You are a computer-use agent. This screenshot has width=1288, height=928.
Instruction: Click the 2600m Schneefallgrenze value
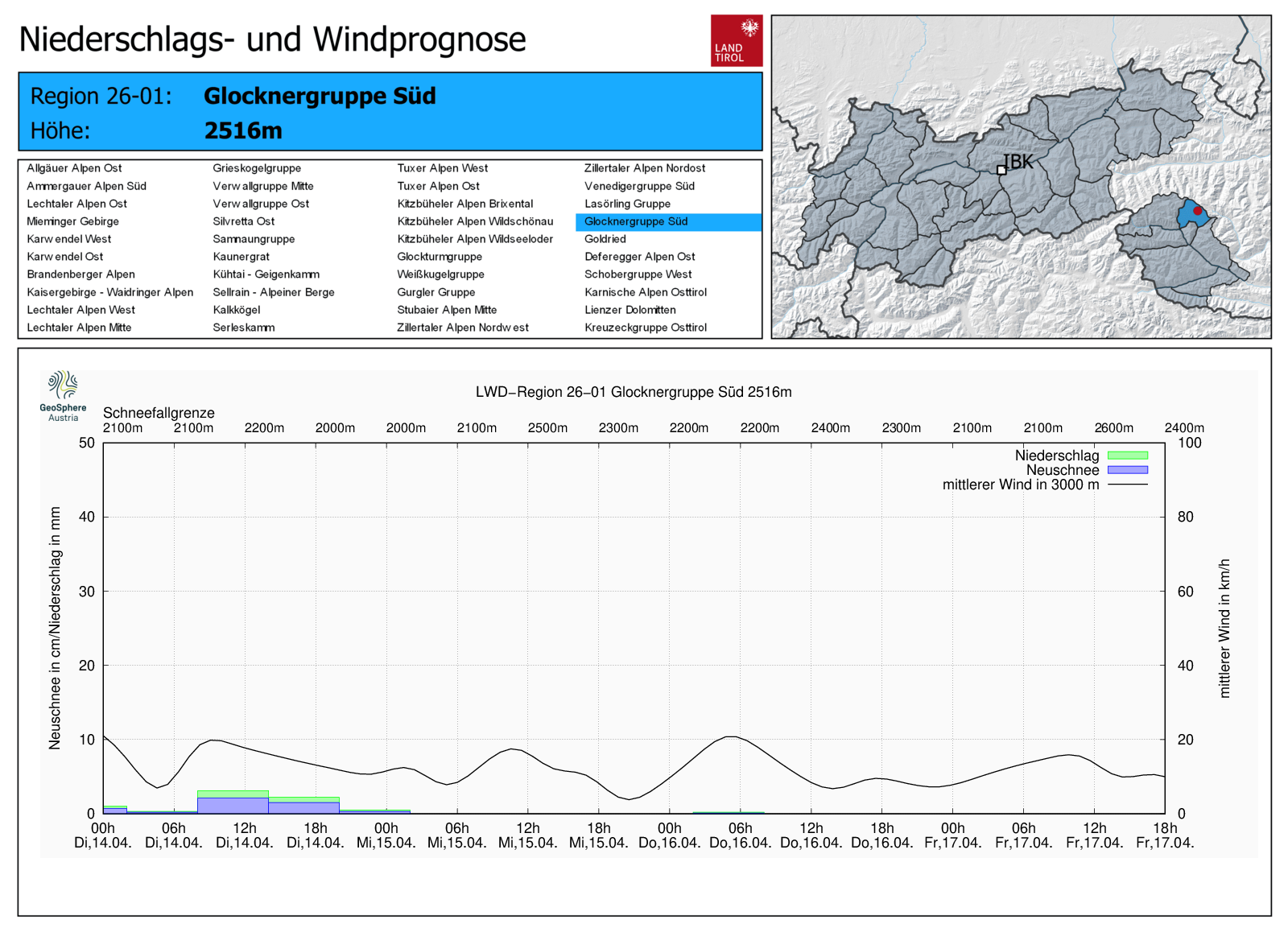pos(1113,428)
